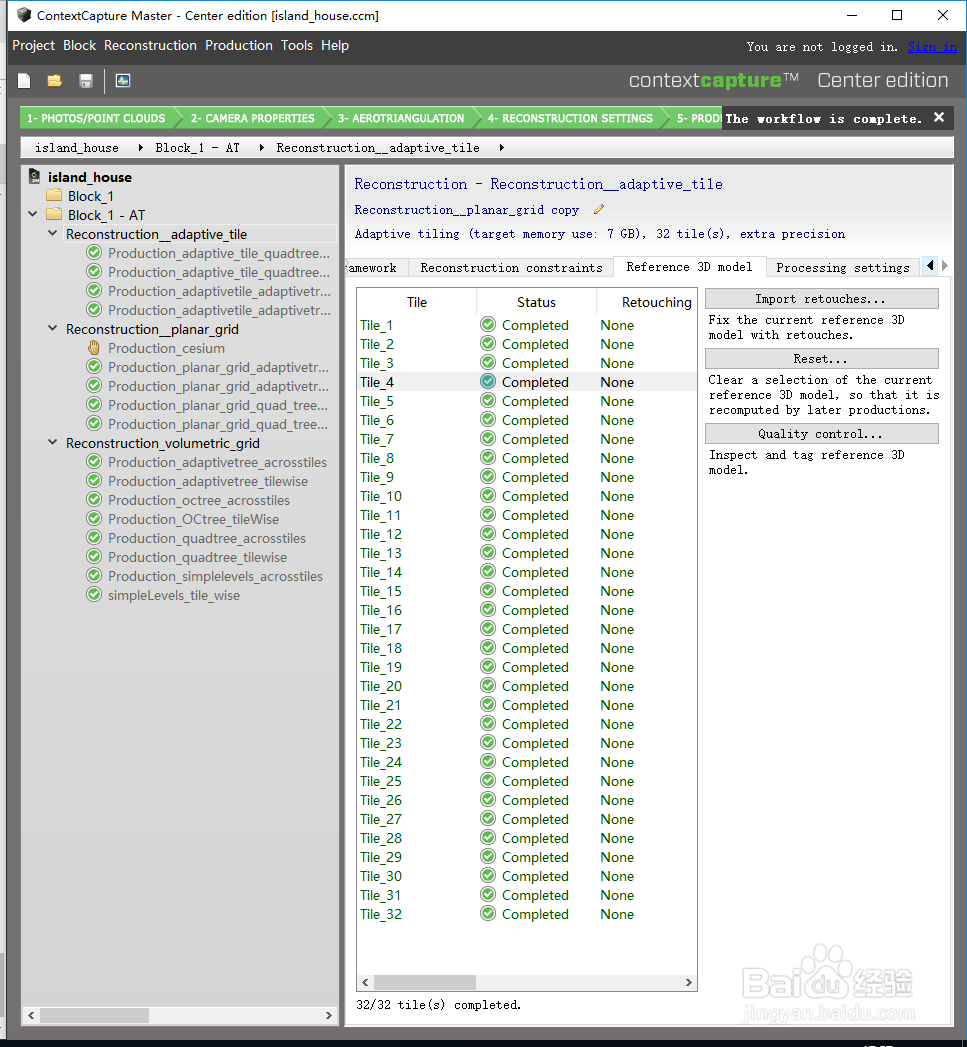967x1047 pixels.
Task: Click project tree horizontal scrollbar thumb
Action: 95,1015
